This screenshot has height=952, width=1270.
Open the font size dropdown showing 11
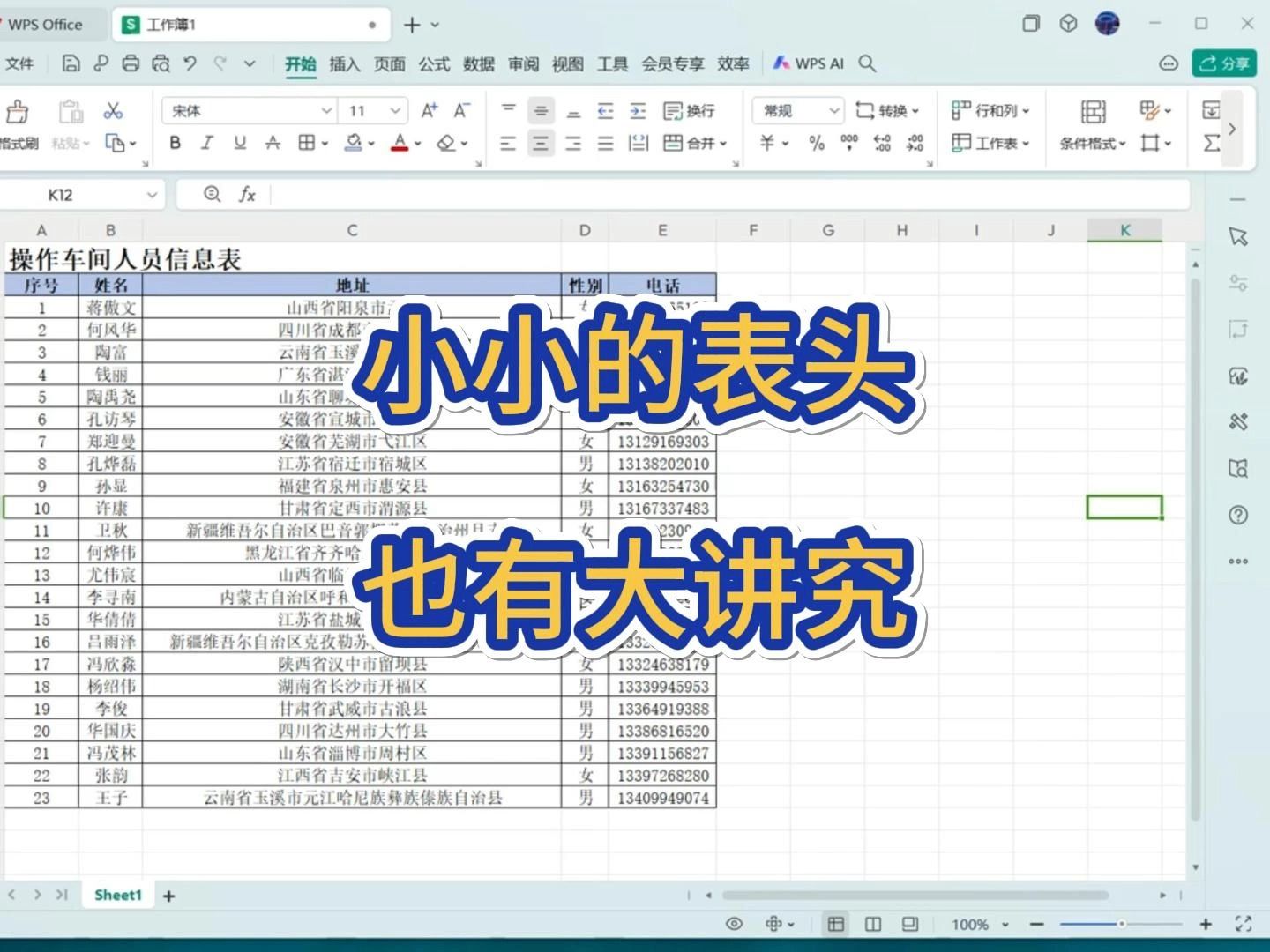(x=375, y=110)
